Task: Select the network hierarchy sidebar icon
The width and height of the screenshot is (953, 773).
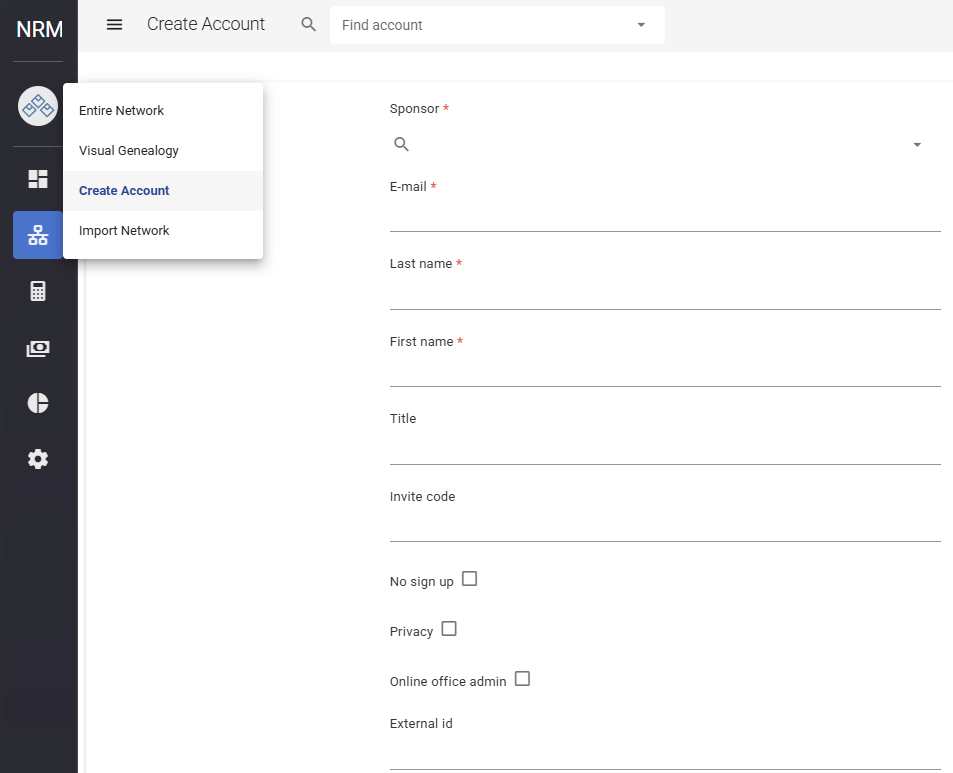Action: [x=38, y=235]
